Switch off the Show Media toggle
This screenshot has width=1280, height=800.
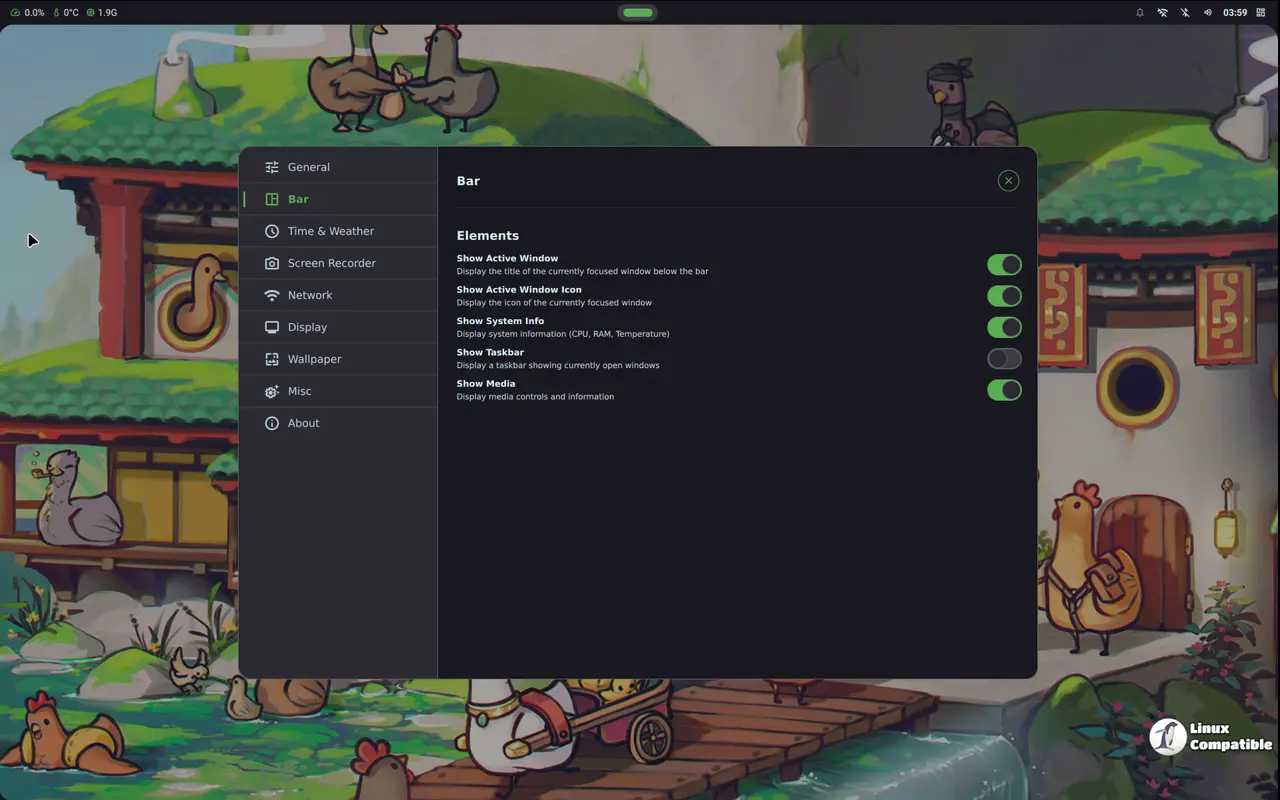(1004, 390)
